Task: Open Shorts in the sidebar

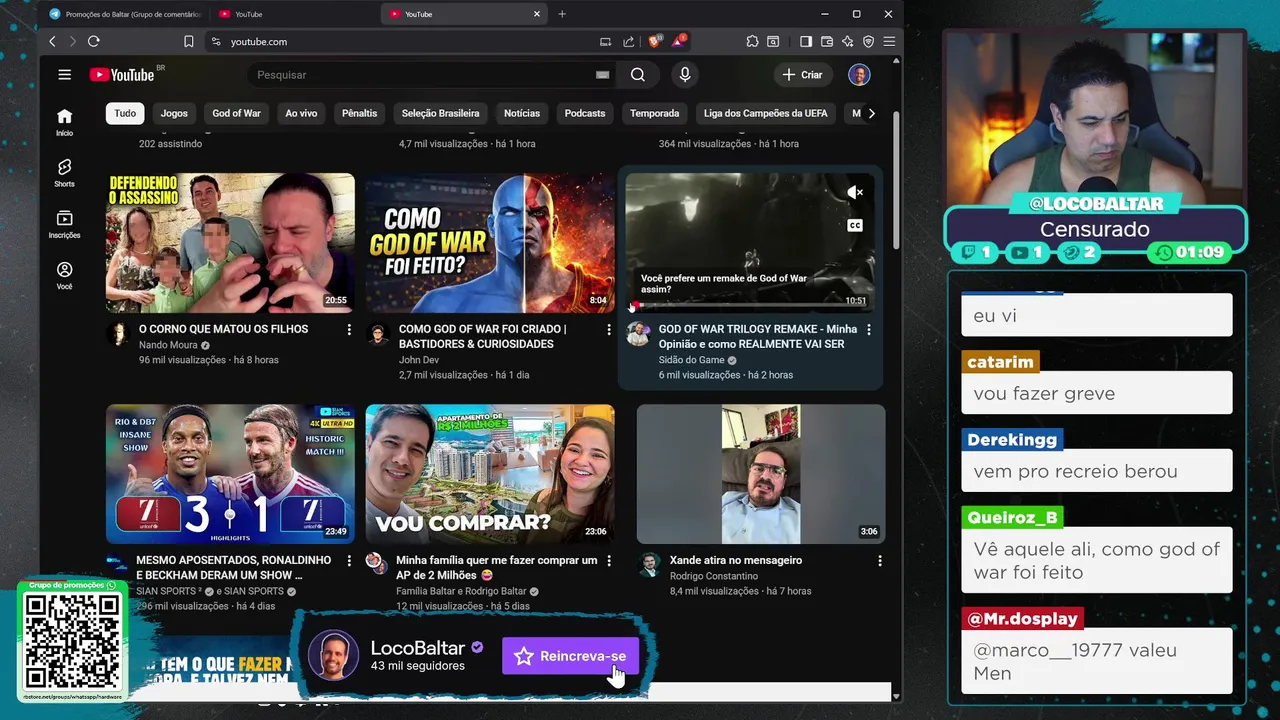Action: tap(64, 173)
